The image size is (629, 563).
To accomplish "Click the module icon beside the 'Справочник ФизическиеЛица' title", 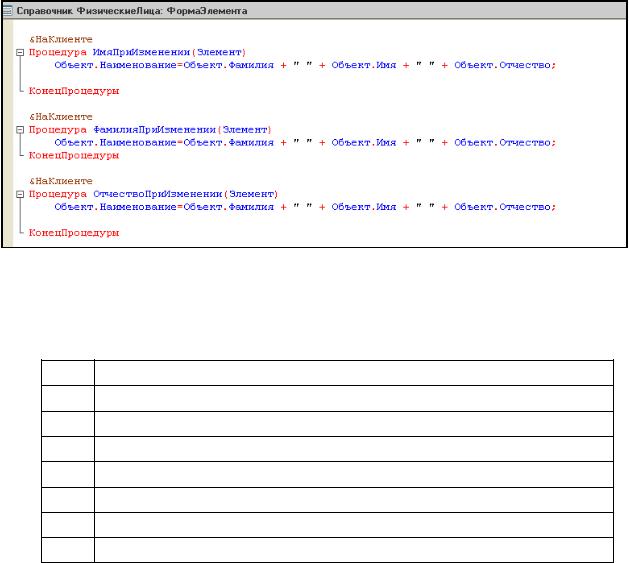I will (8, 11).
